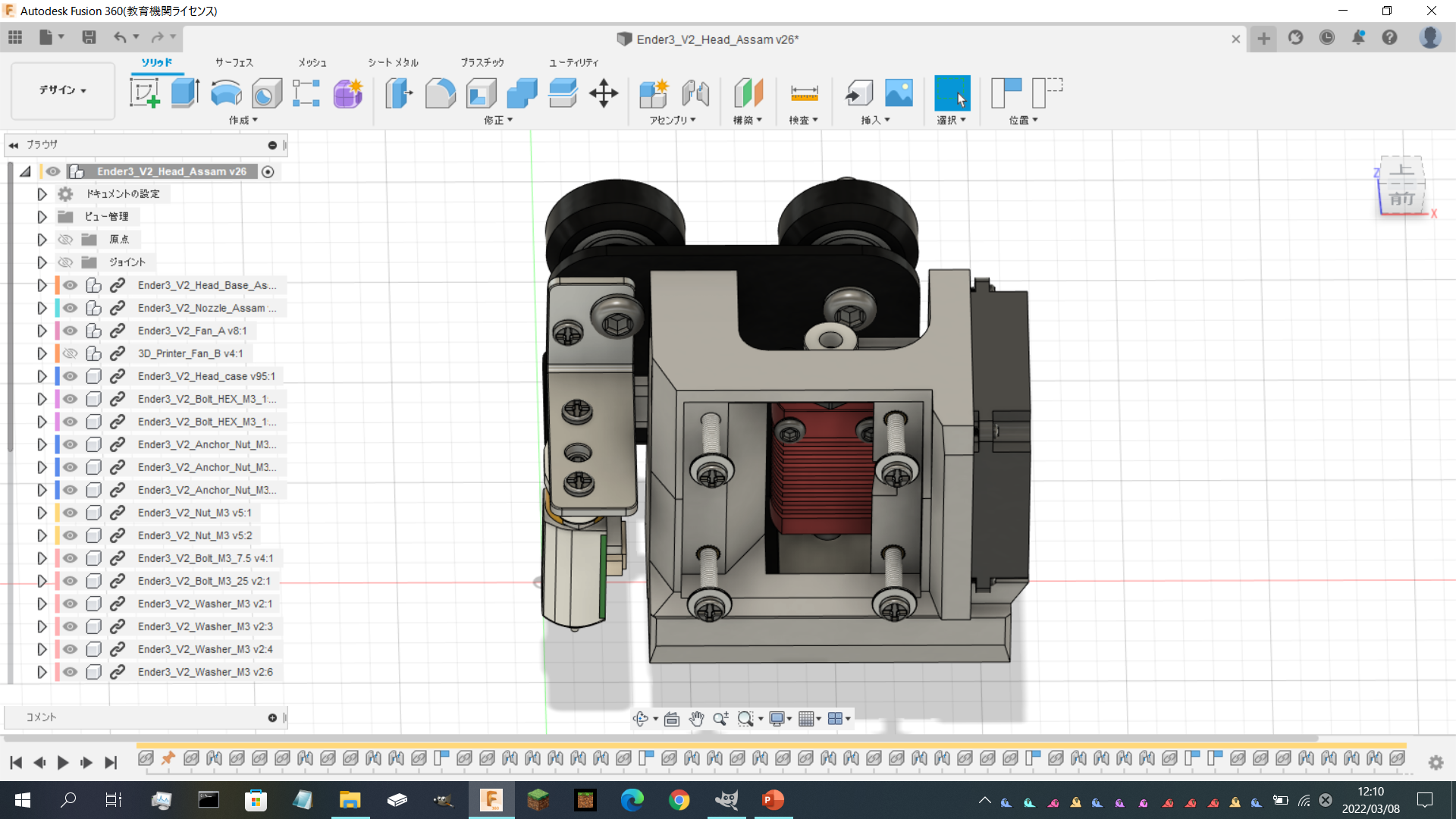
Task: Expand the ドキュメントの設定 tree node
Action: point(42,194)
